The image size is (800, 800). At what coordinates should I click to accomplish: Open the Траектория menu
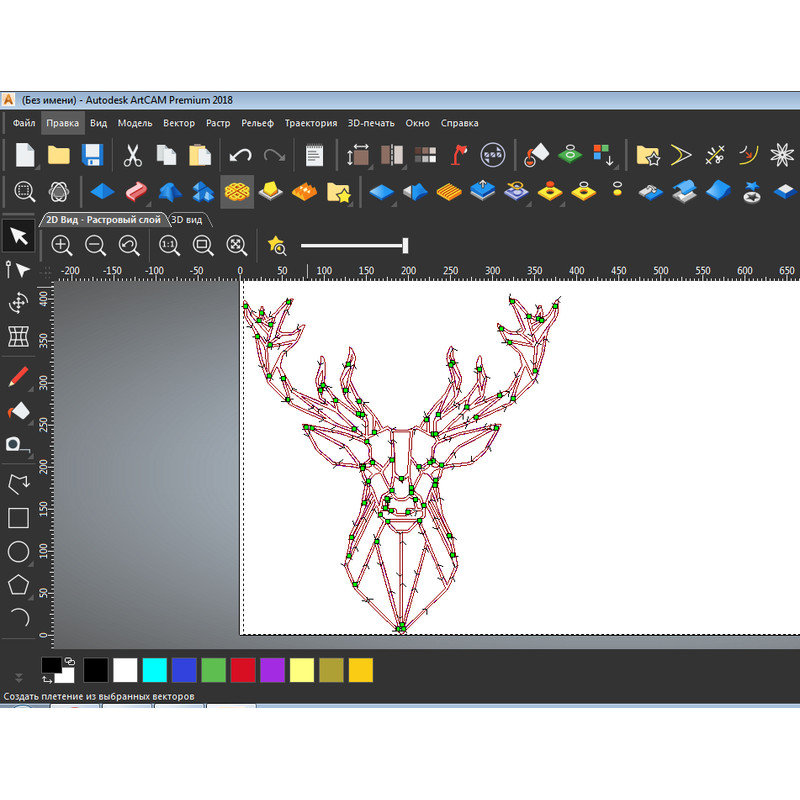coord(310,122)
